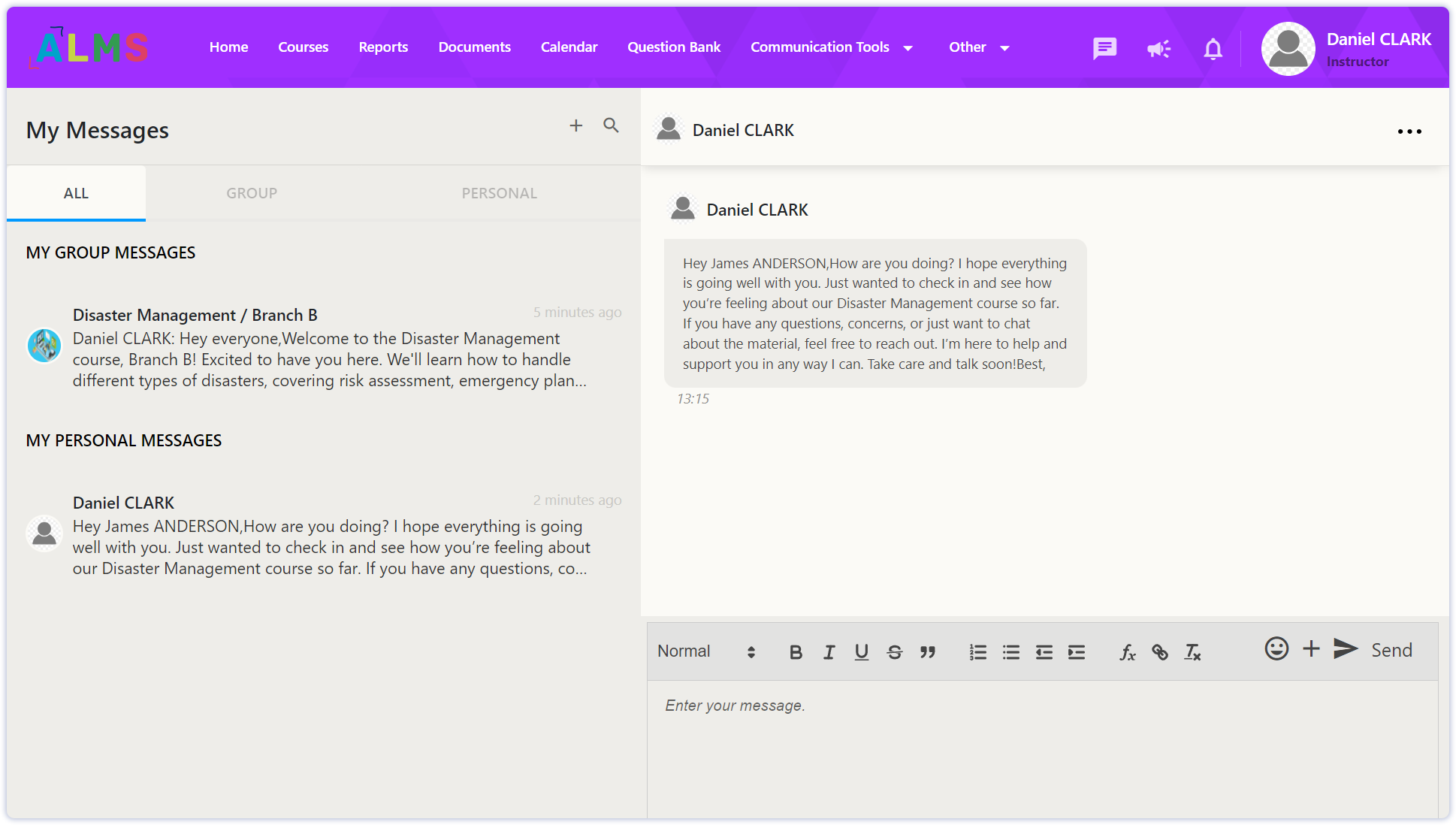This screenshot has height=825, width=1456.
Task: Open emoji picker
Action: click(x=1276, y=649)
